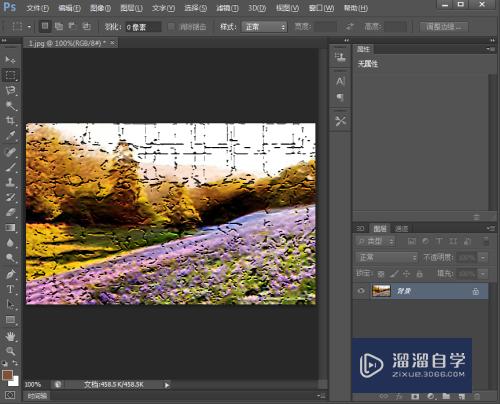Select the Gradient tool

point(10,228)
